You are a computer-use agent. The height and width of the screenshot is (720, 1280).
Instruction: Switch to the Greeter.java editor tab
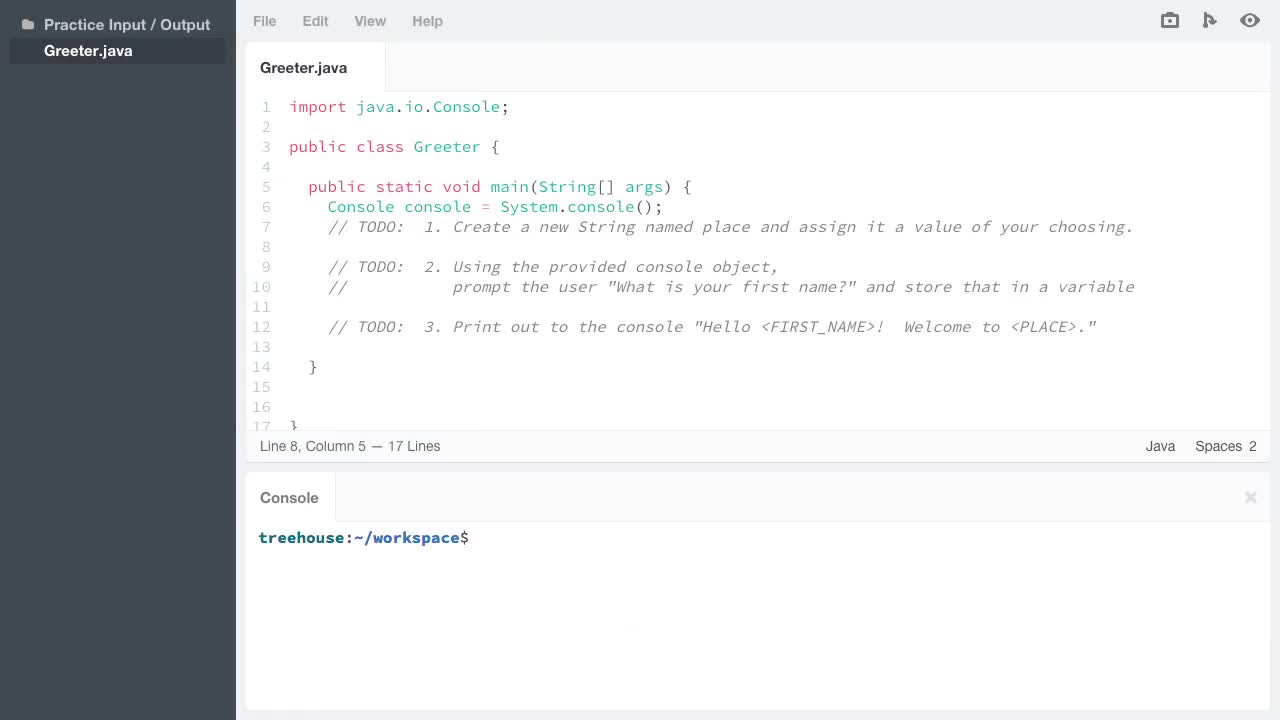[303, 67]
